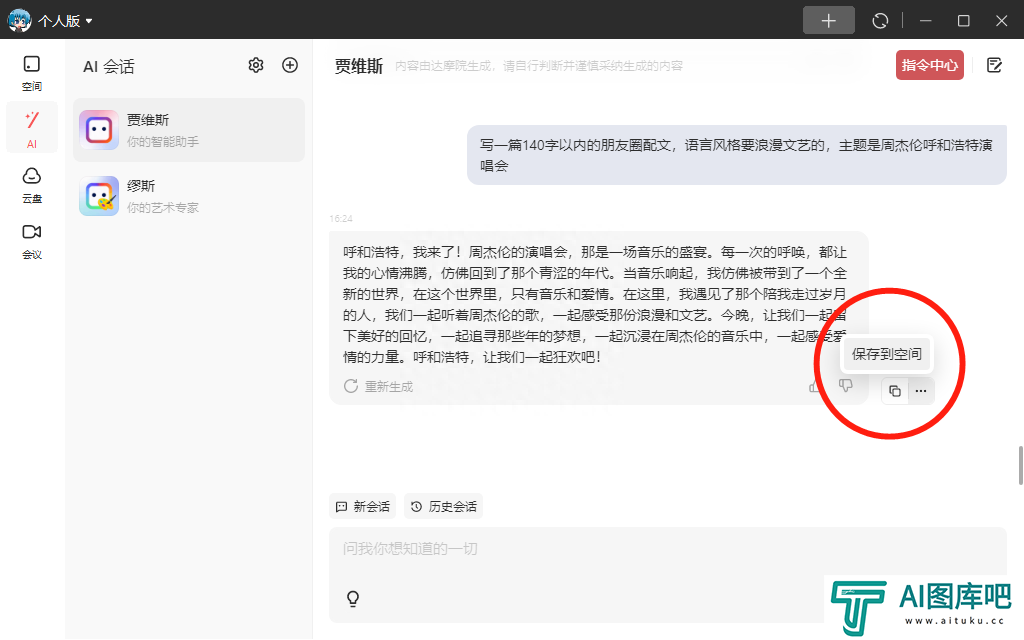Viewport: 1024px width, 640px height.
Task: Select the 缪斯 art expert conversation
Action: [189, 196]
